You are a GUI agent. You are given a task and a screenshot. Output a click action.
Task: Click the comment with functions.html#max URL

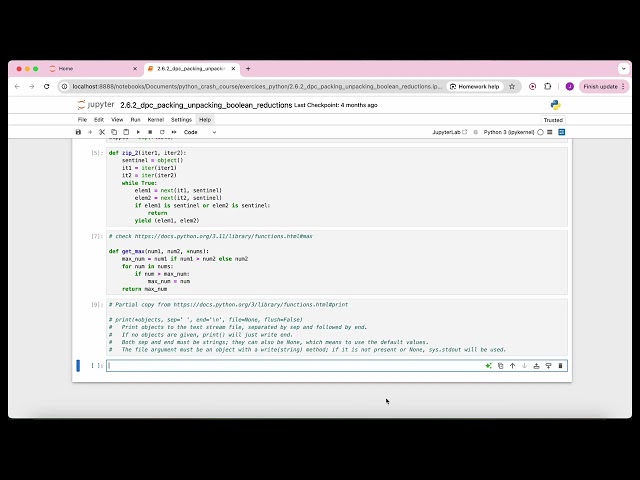pos(211,236)
